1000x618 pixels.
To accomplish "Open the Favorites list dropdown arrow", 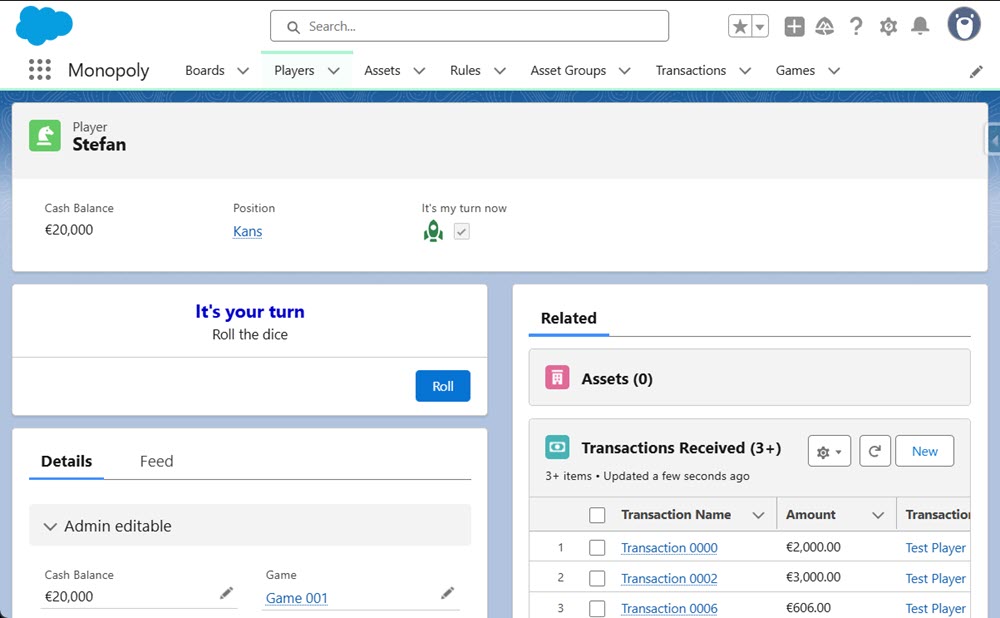I will 760,27.
